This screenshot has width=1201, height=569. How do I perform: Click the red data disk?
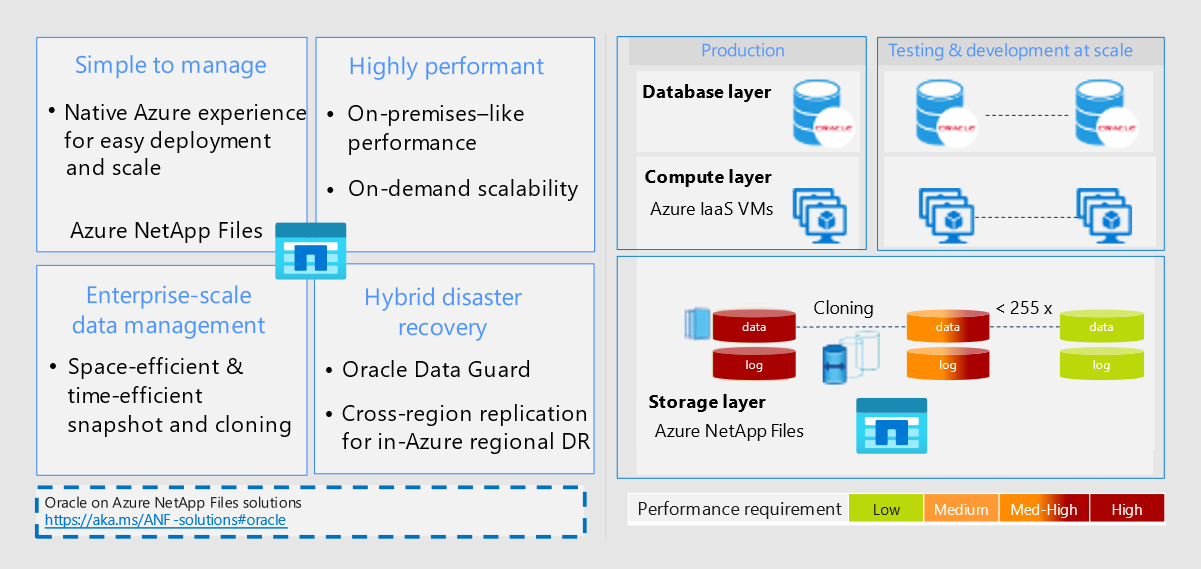tap(754, 327)
